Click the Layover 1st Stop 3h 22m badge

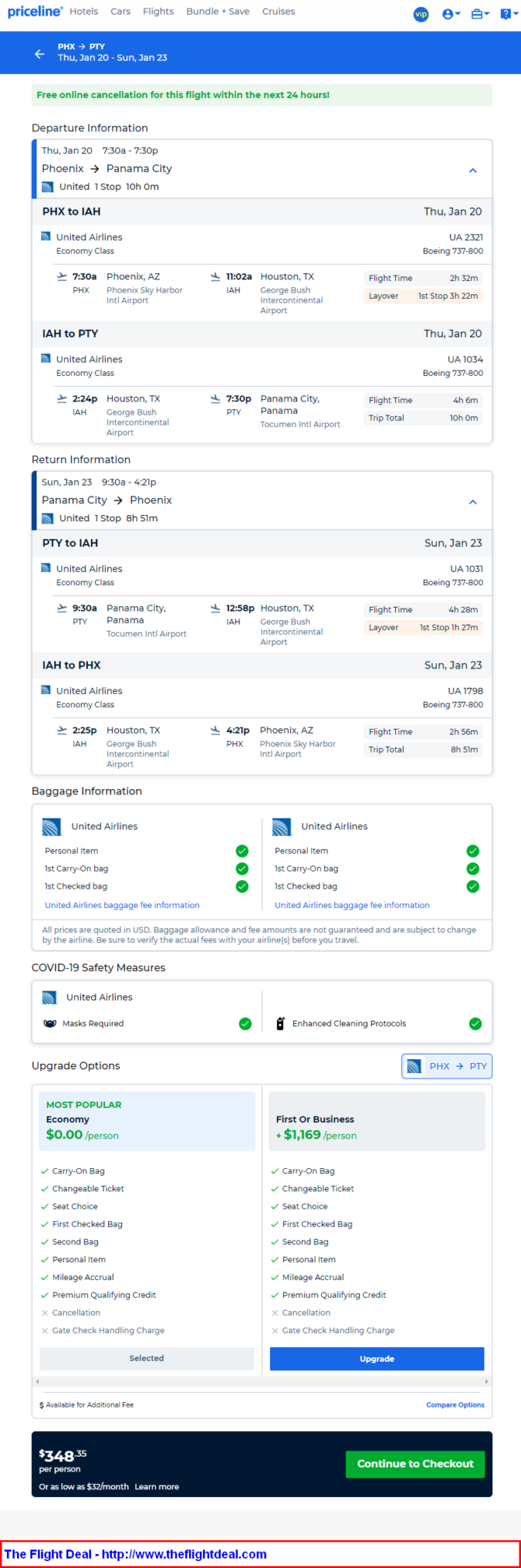tap(423, 296)
